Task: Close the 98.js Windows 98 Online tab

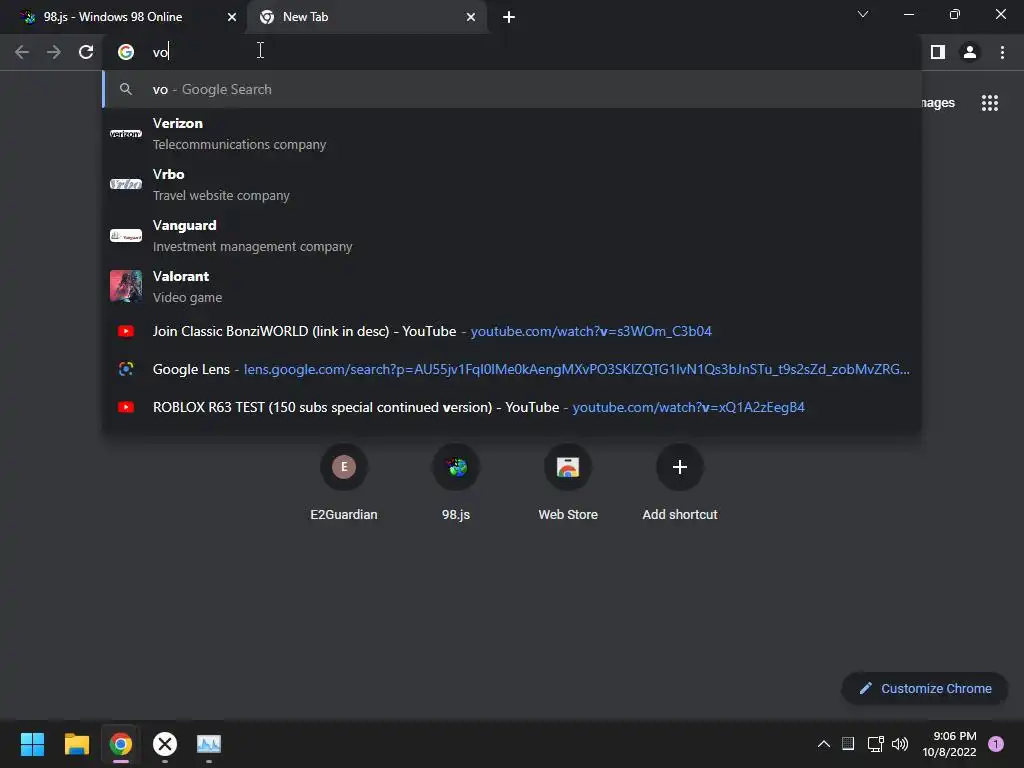Action: coord(232,17)
